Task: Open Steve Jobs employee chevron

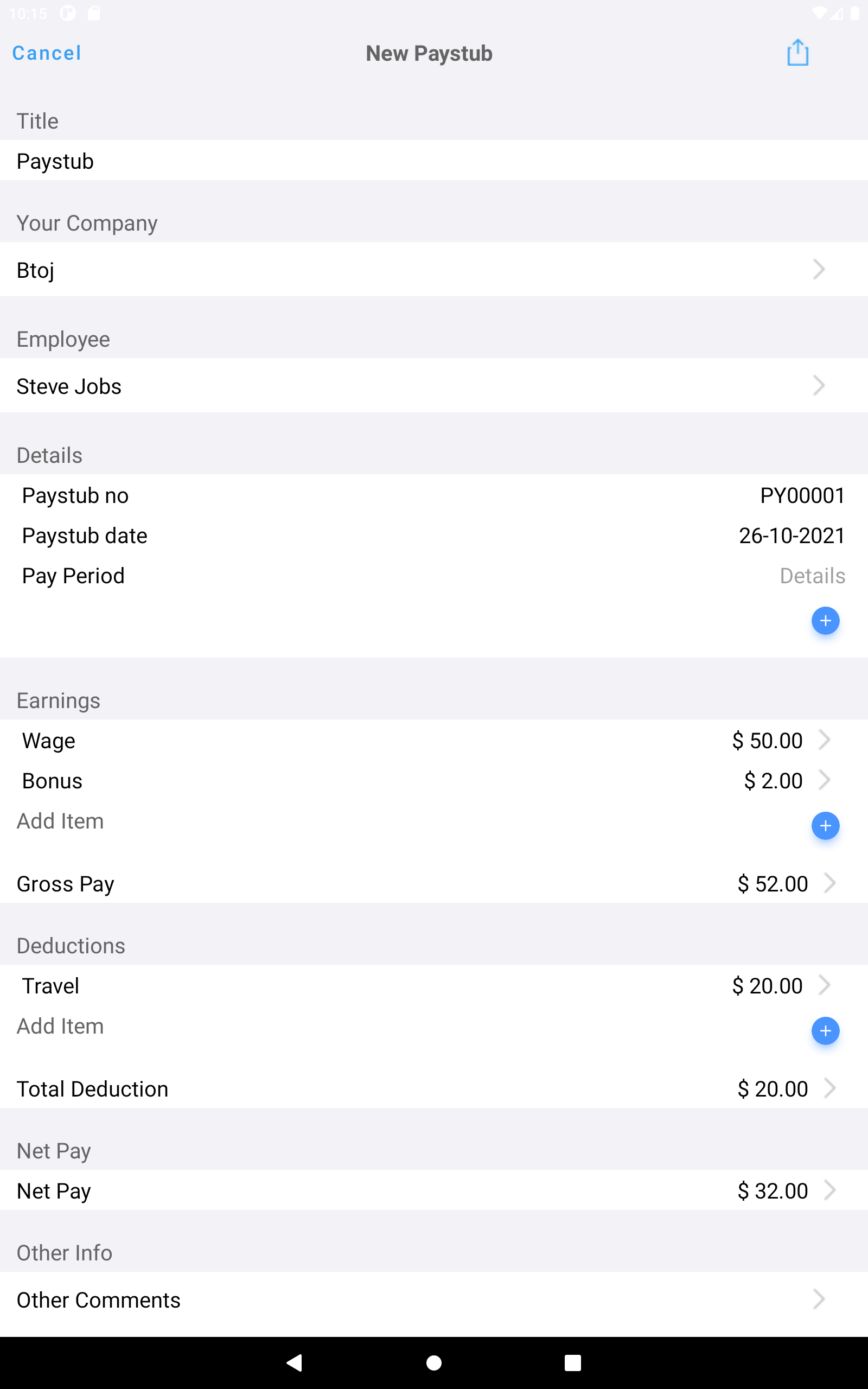Action: (819, 385)
